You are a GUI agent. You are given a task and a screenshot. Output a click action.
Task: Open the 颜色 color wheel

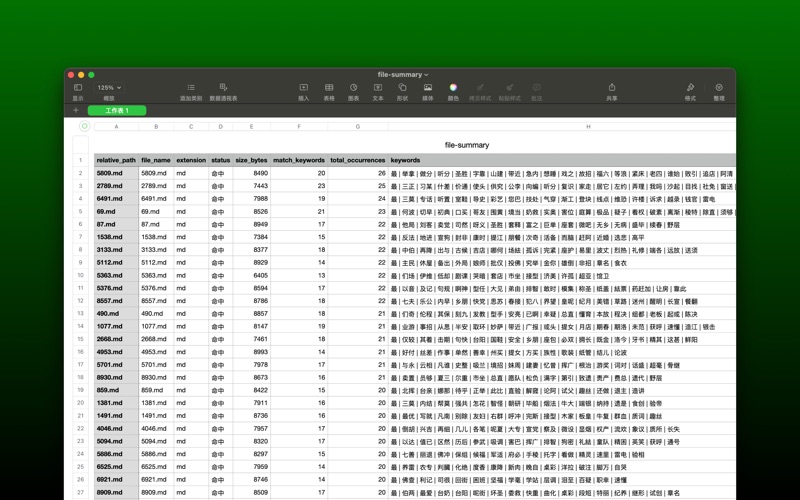click(x=453, y=87)
